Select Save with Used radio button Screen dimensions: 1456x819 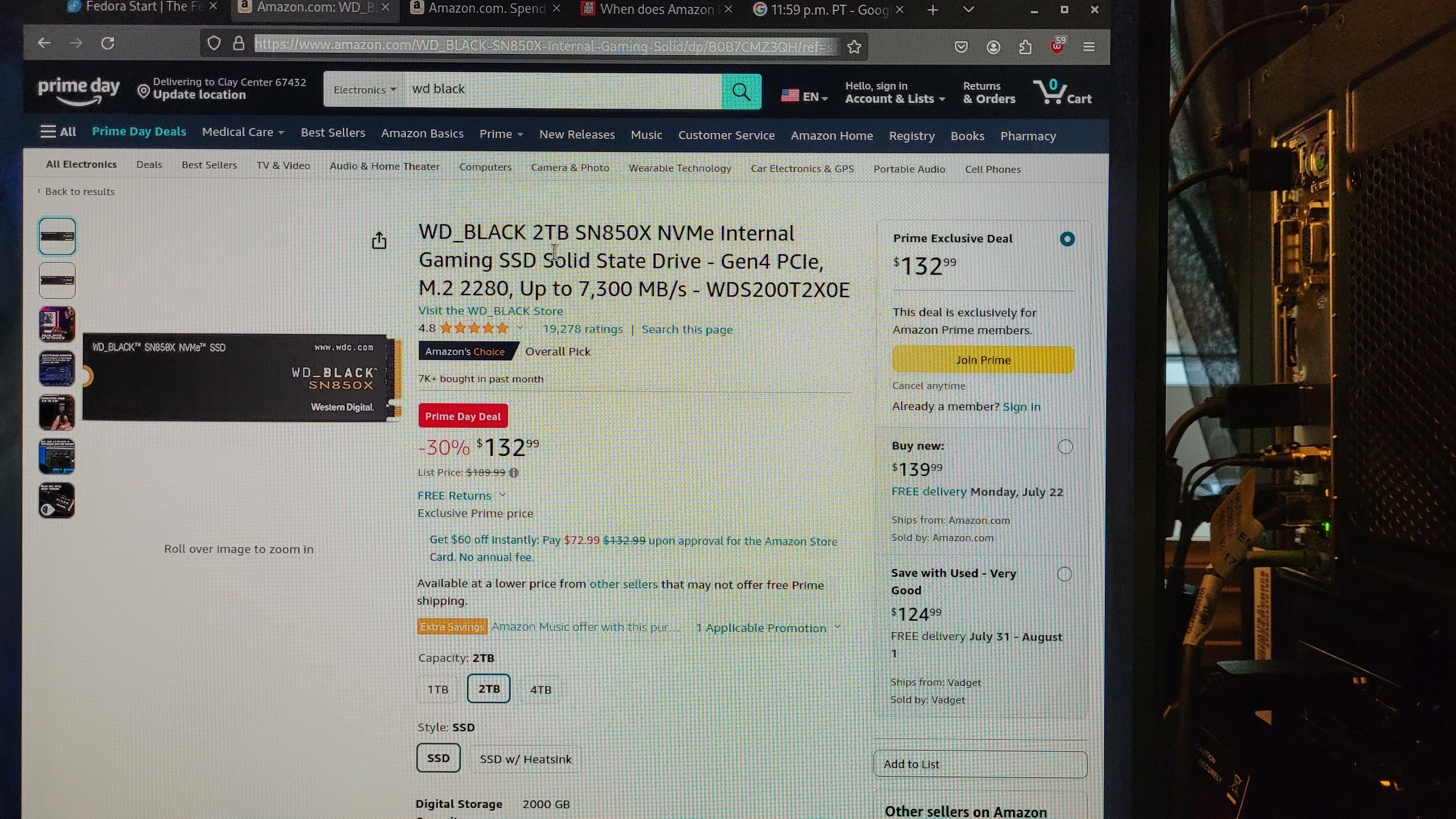1064,574
